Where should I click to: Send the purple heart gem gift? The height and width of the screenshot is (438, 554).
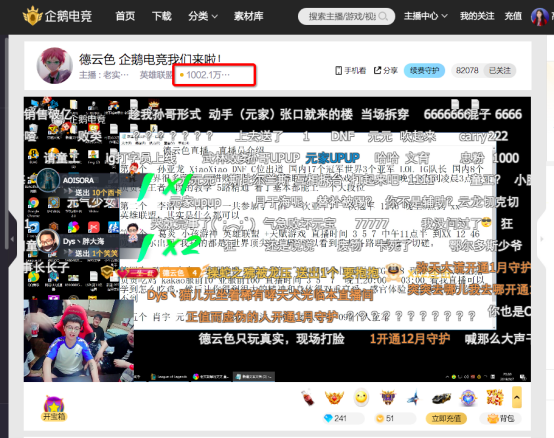coord(468,398)
